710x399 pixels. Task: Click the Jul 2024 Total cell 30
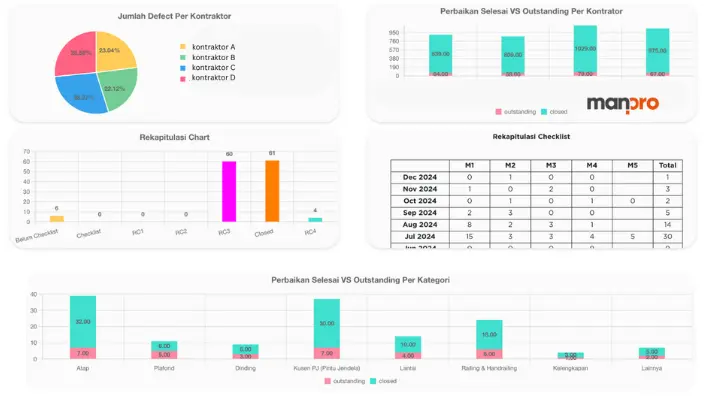point(667,236)
